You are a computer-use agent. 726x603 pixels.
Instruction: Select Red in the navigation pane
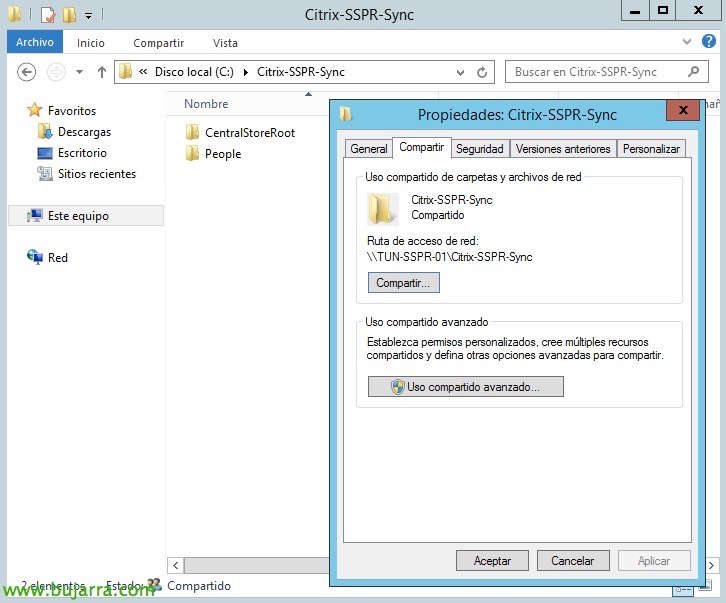point(57,258)
